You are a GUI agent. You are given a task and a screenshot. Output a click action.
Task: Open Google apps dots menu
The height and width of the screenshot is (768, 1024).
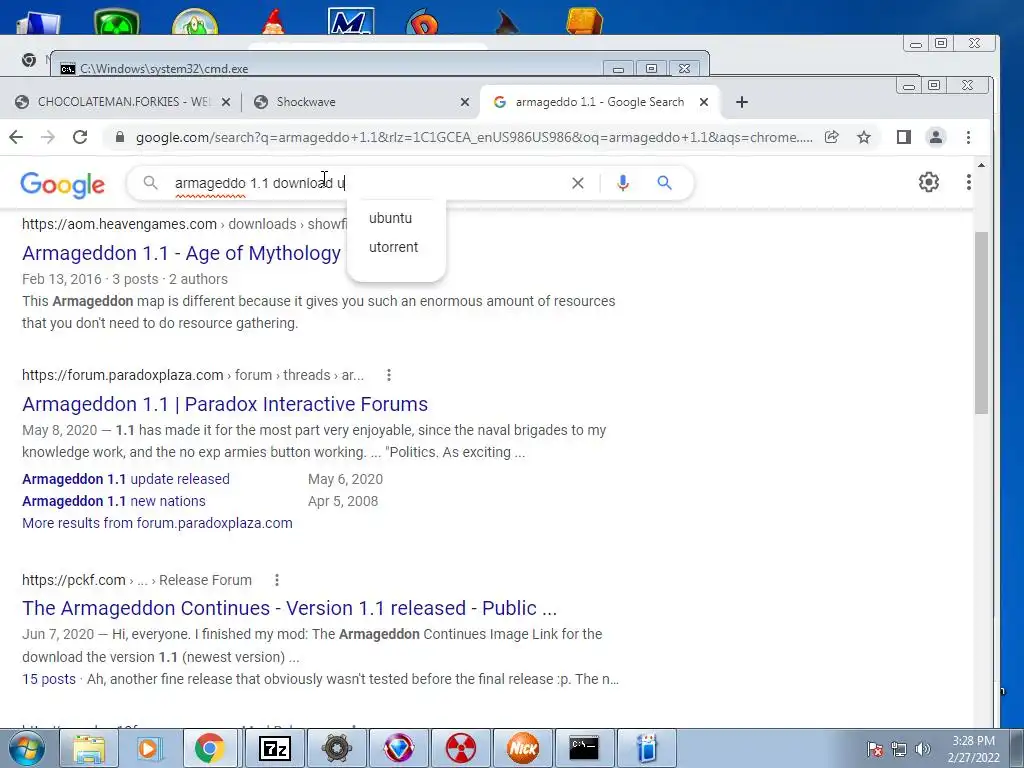coord(968,182)
